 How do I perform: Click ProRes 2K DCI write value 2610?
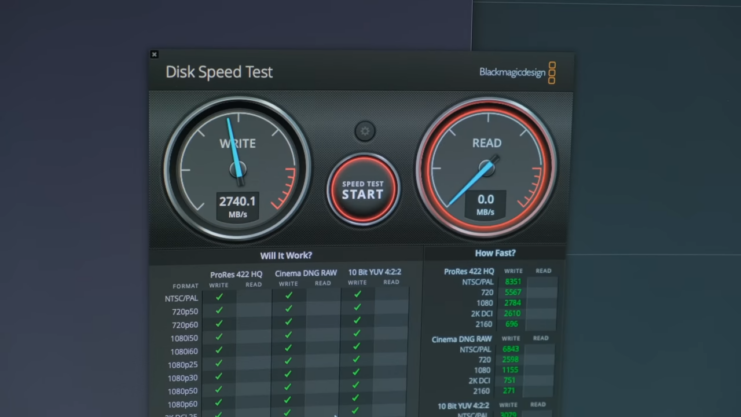[512, 313]
